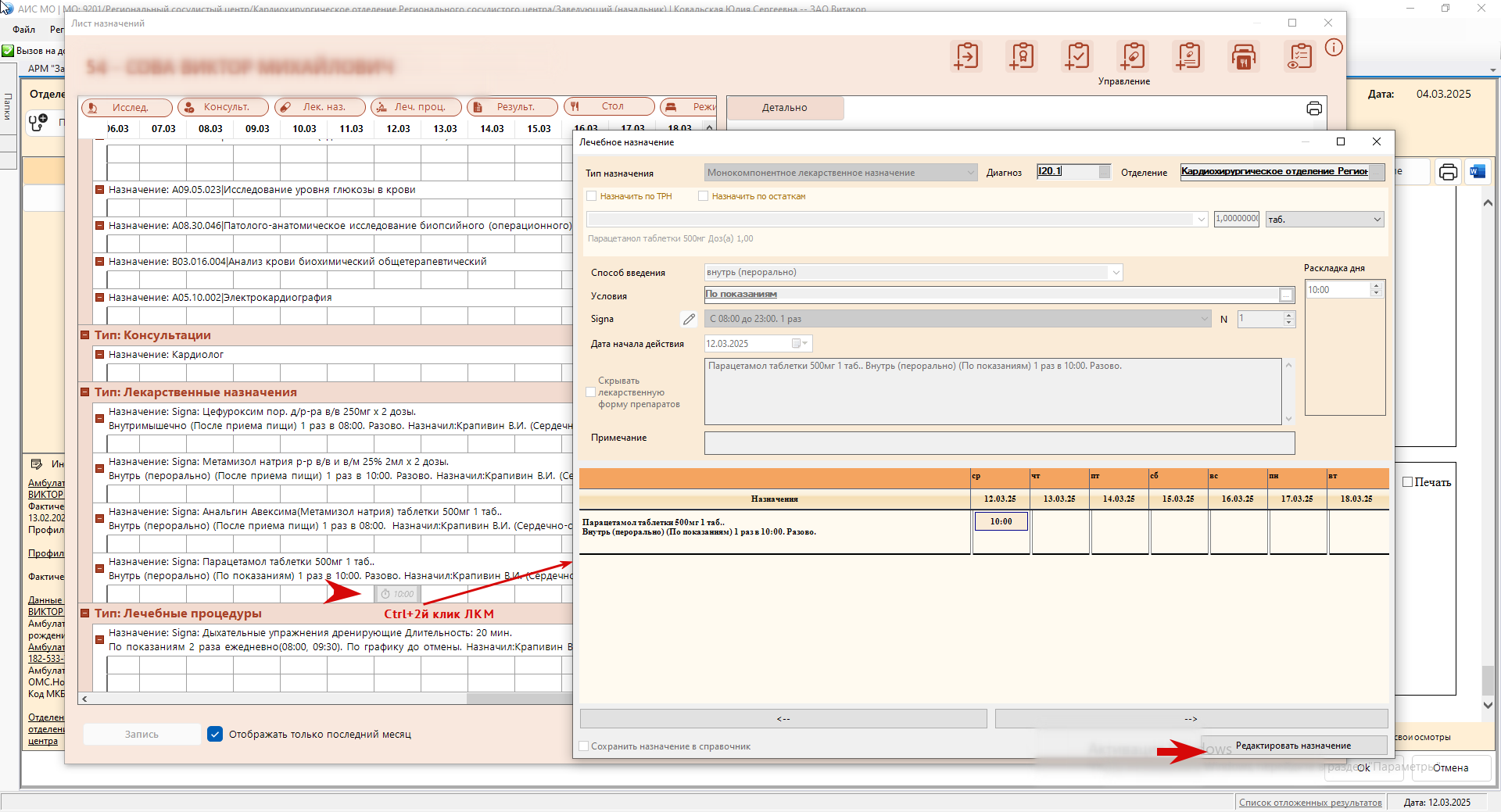Click Редактировать назначение button
The width and height of the screenshot is (1501, 812).
pyautogui.click(x=1293, y=746)
